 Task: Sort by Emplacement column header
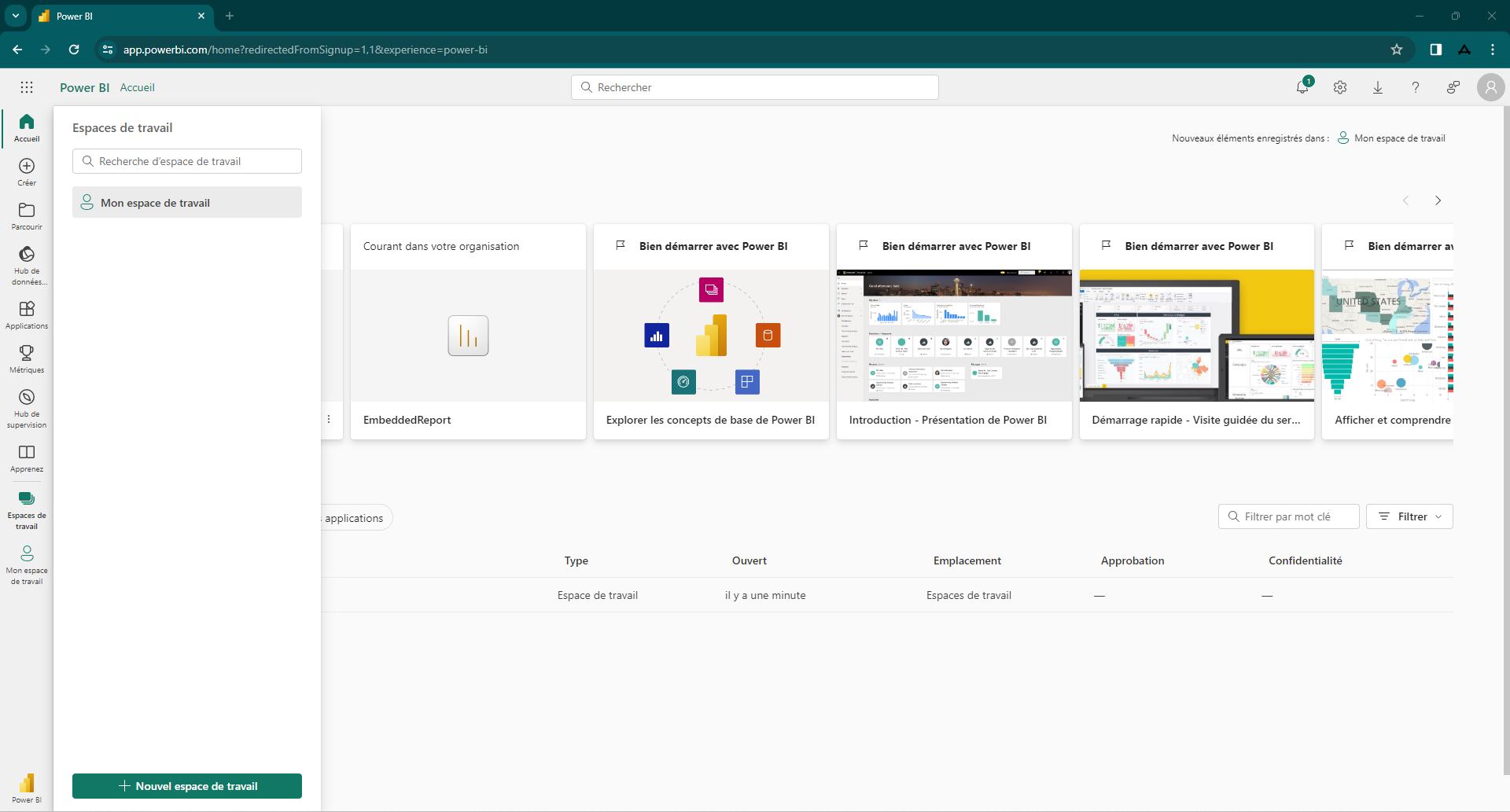point(967,560)
